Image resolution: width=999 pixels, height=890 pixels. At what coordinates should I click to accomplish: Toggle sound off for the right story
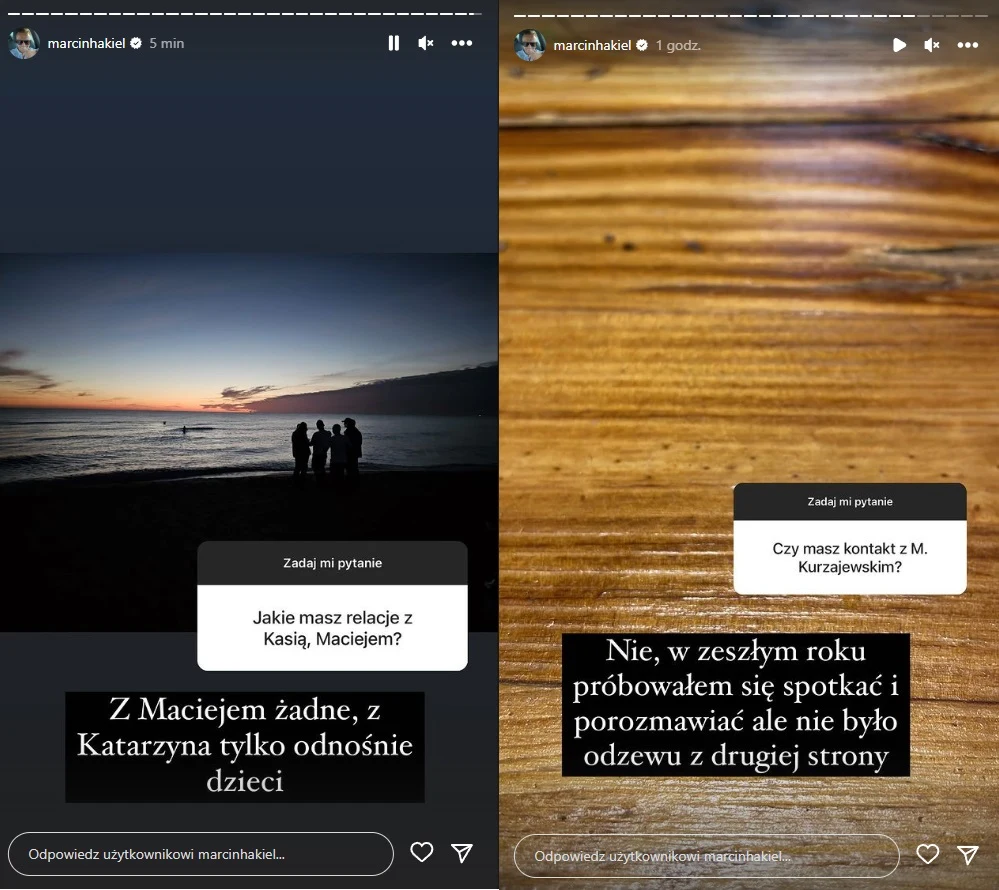(x=932, y=44)
